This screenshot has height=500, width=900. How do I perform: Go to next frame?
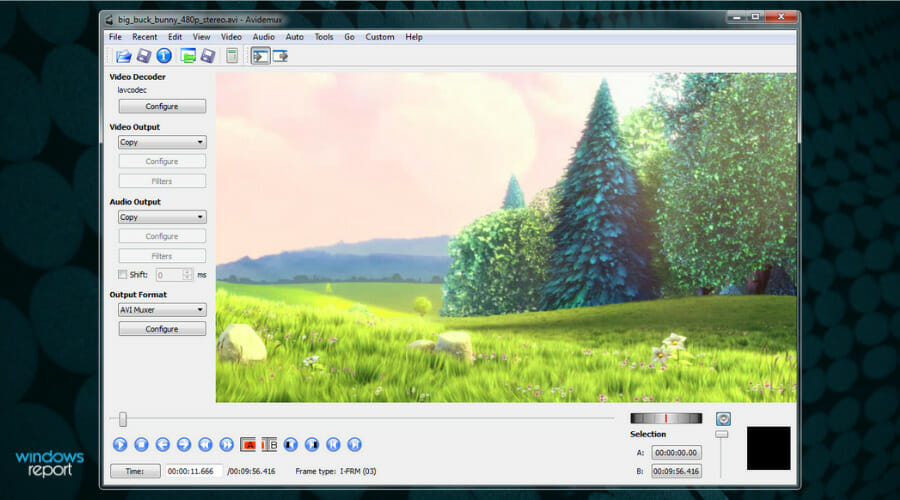[x=184, y=444]
